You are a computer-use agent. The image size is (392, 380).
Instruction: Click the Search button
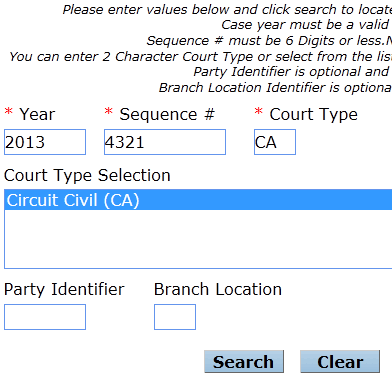(x=244, y=362)
